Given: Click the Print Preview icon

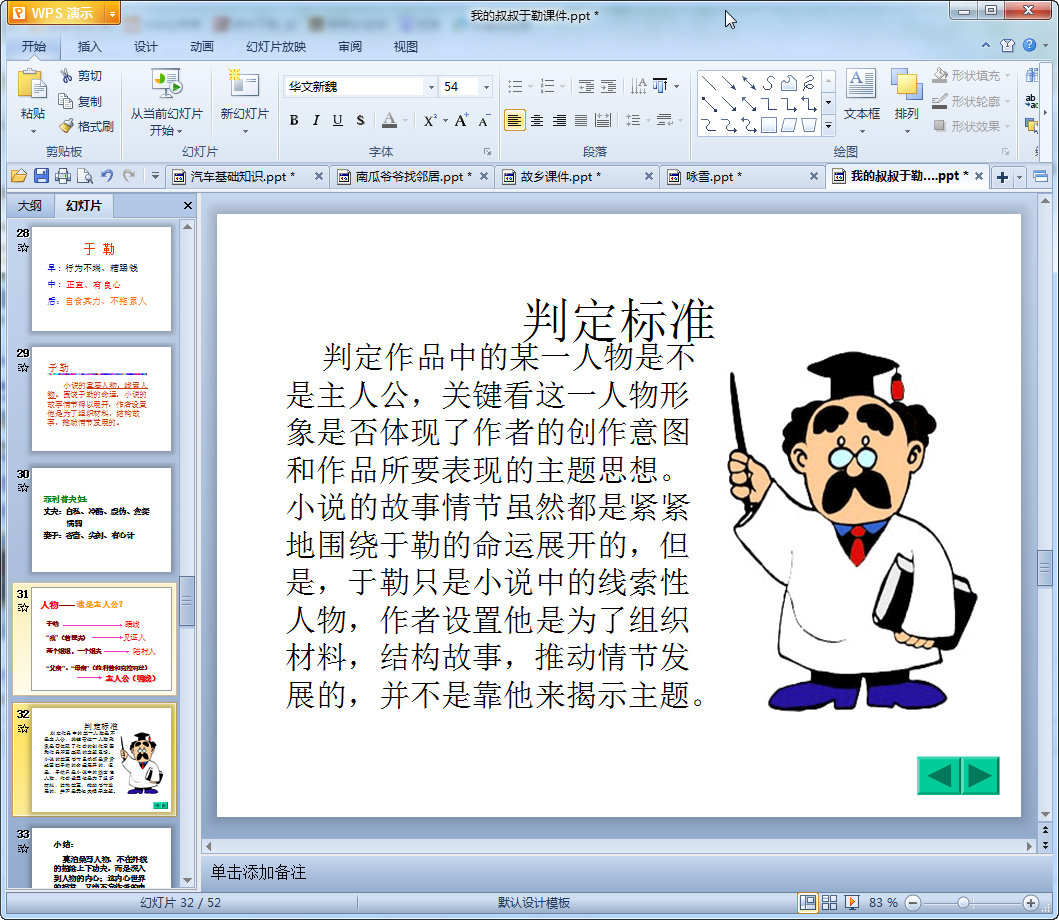Looking at the screenshot, I should pyautogui.click(x=84, y=176).
